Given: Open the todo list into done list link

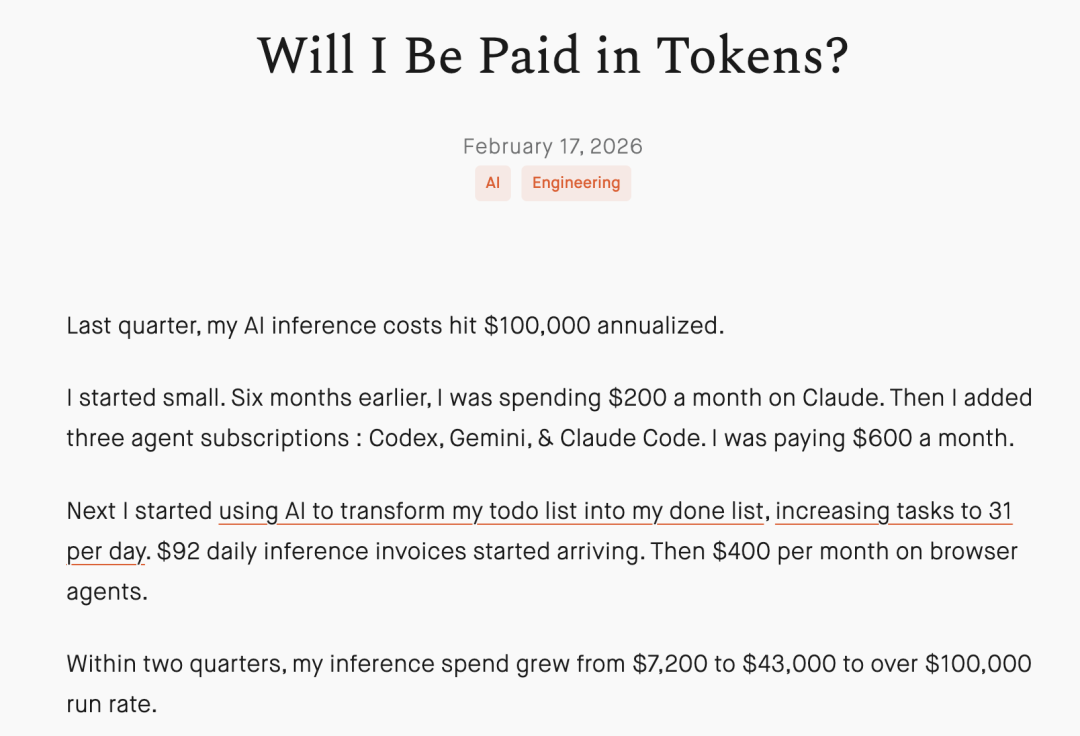Looking at the screenshot, I should (x=491, y=511).
